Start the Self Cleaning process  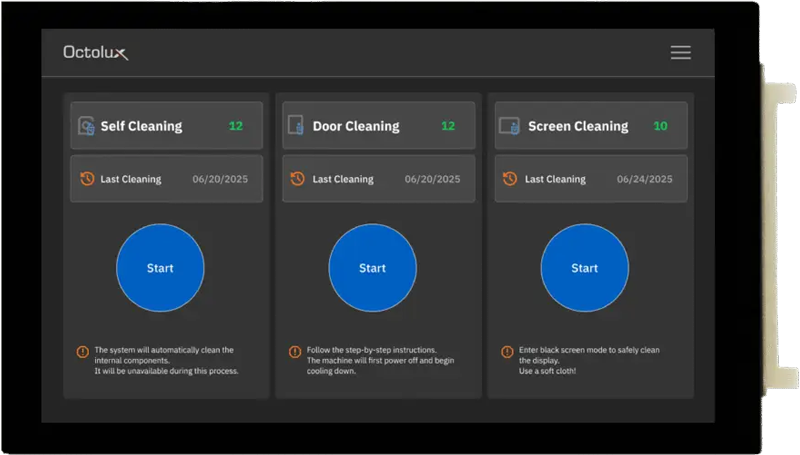(160, 268)
